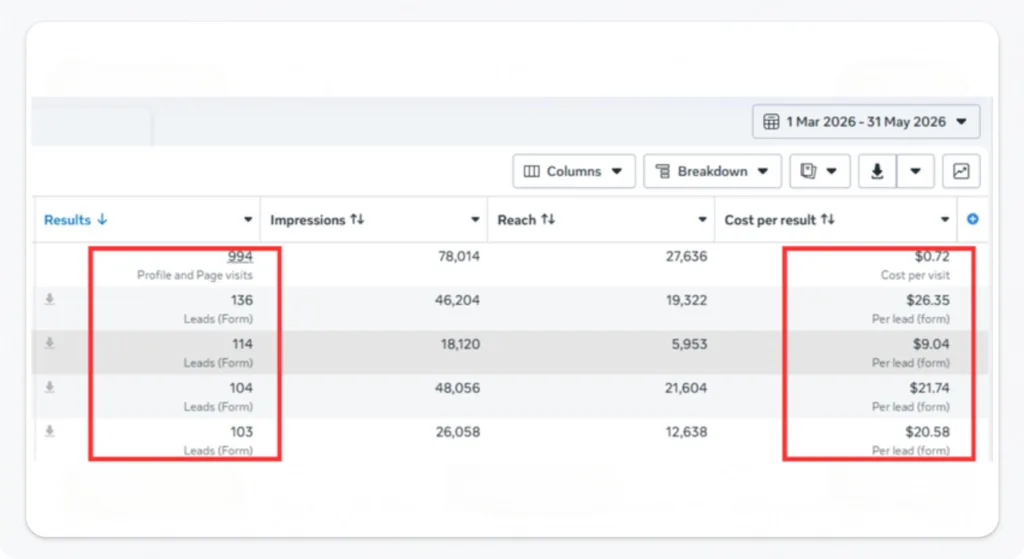Select the $20.58 per lead cell
1024x559 pixels.
(x=927, y=432)
